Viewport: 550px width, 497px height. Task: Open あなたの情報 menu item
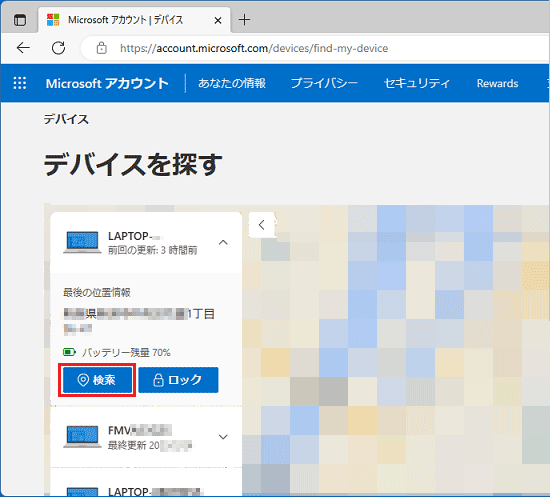point(232,83)
